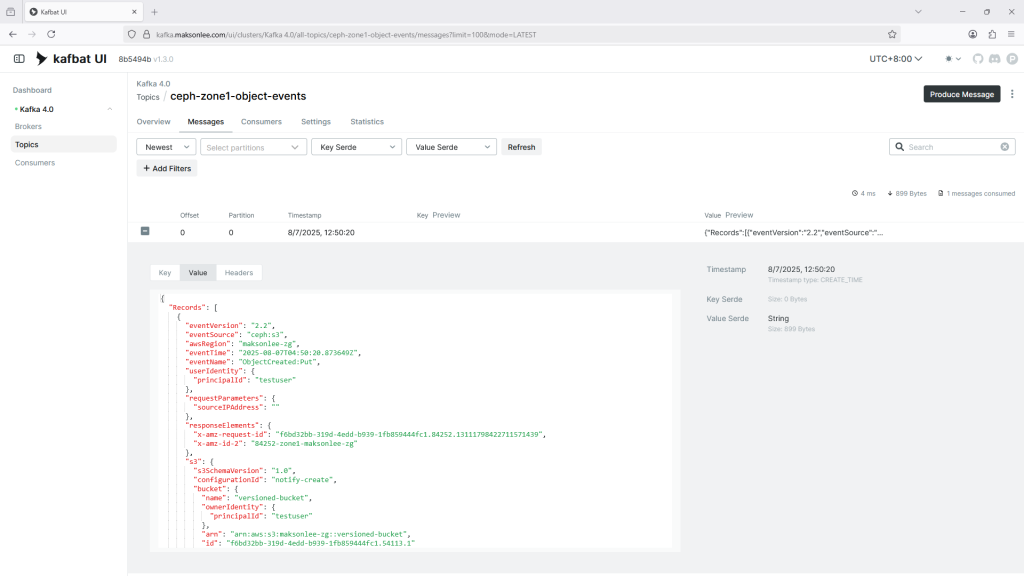Click the "notify-create" configurationId value

click(302, 479)
